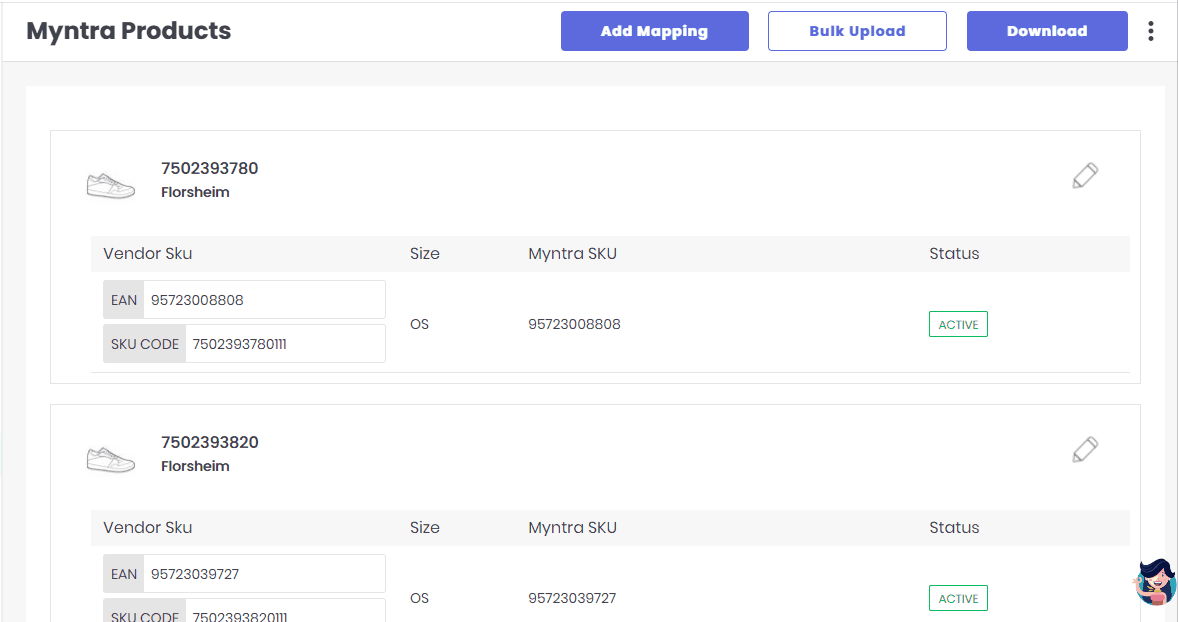The image size is (1178, 622).
Task: Open the three-dot overflow menu in the header
Action: click(x=1151, y=31)
